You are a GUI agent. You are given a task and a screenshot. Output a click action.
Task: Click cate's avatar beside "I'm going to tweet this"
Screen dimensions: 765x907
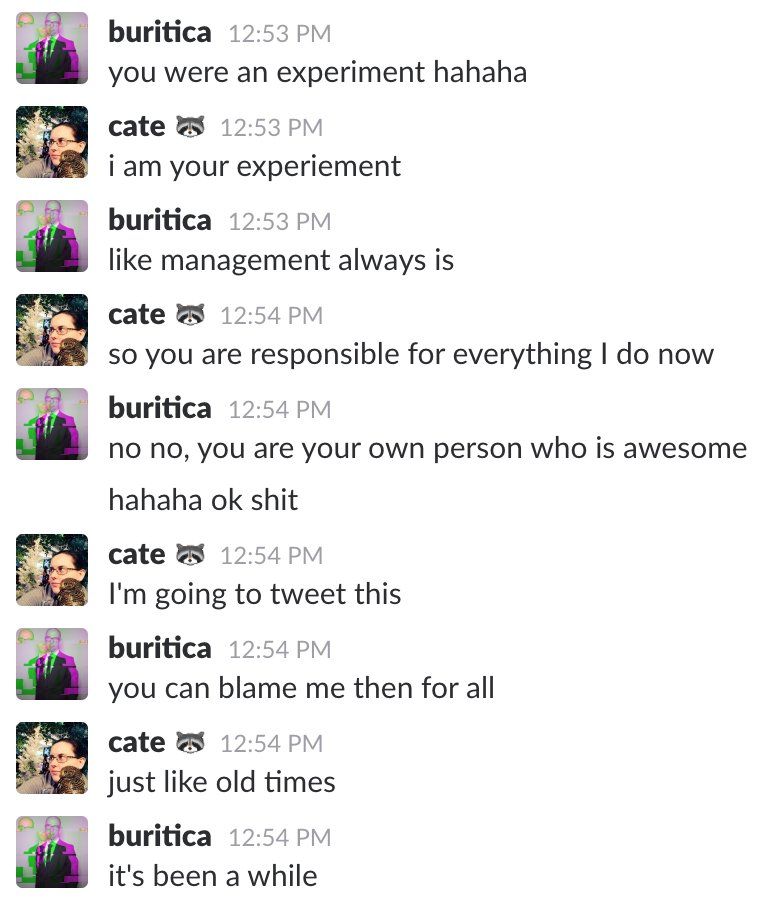pos(52,570)
